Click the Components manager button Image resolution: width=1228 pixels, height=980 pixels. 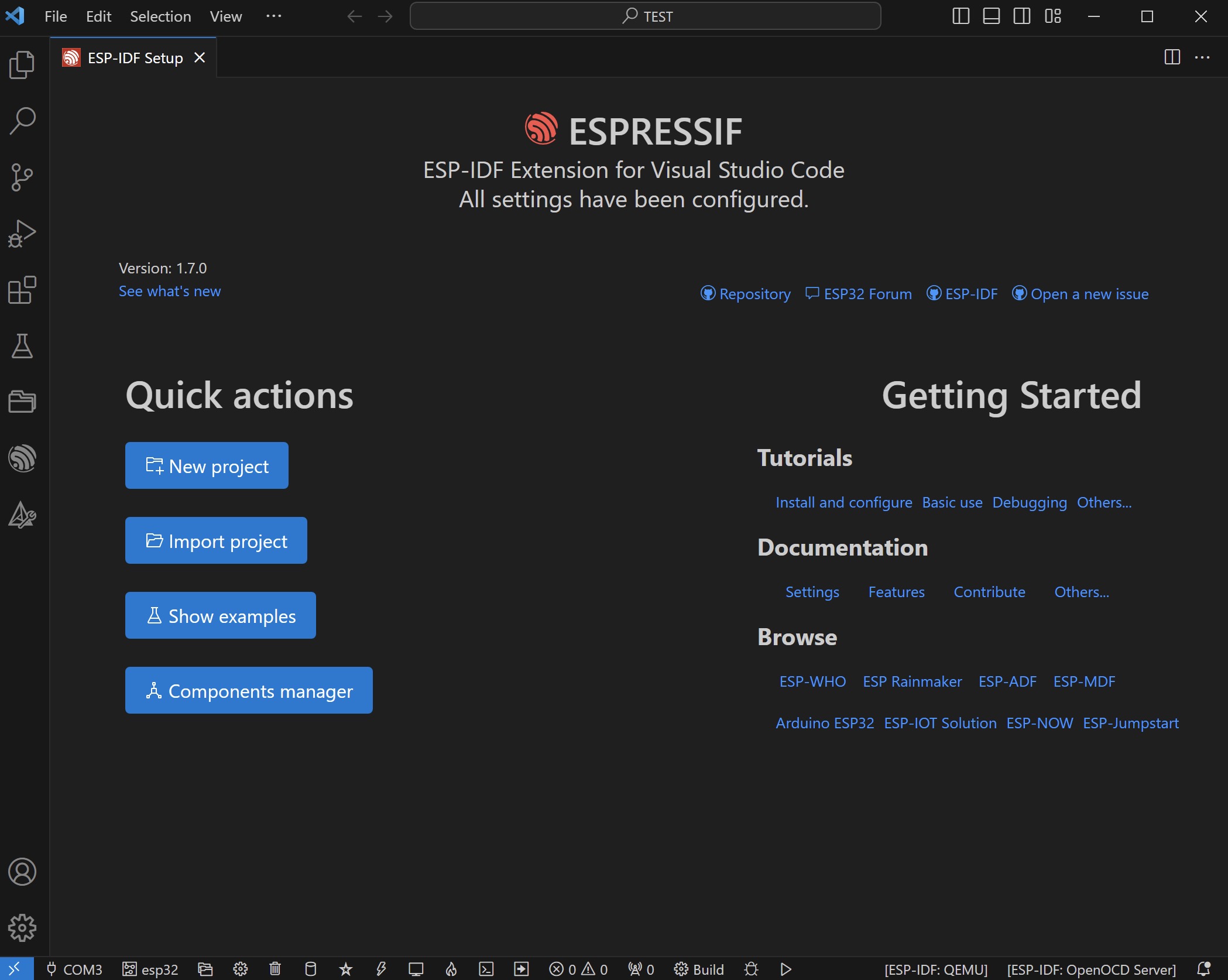point(249,690)
